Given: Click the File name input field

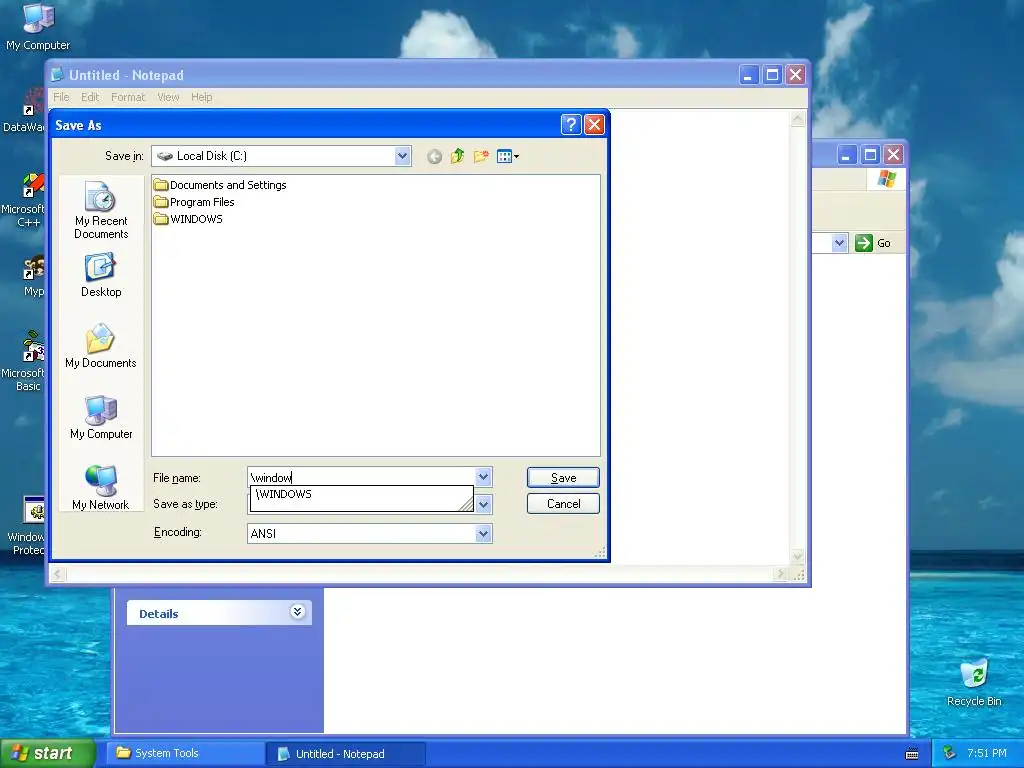Looking at the screenshot, I should coord(362,477).
